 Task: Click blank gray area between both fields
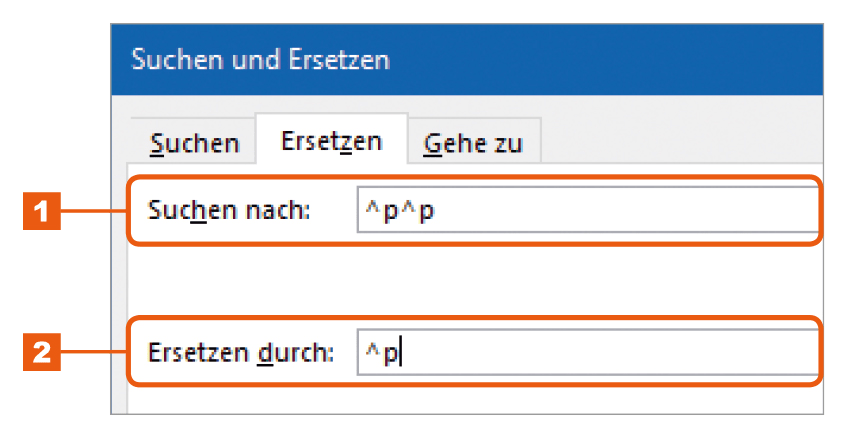(x=472, y=281)
